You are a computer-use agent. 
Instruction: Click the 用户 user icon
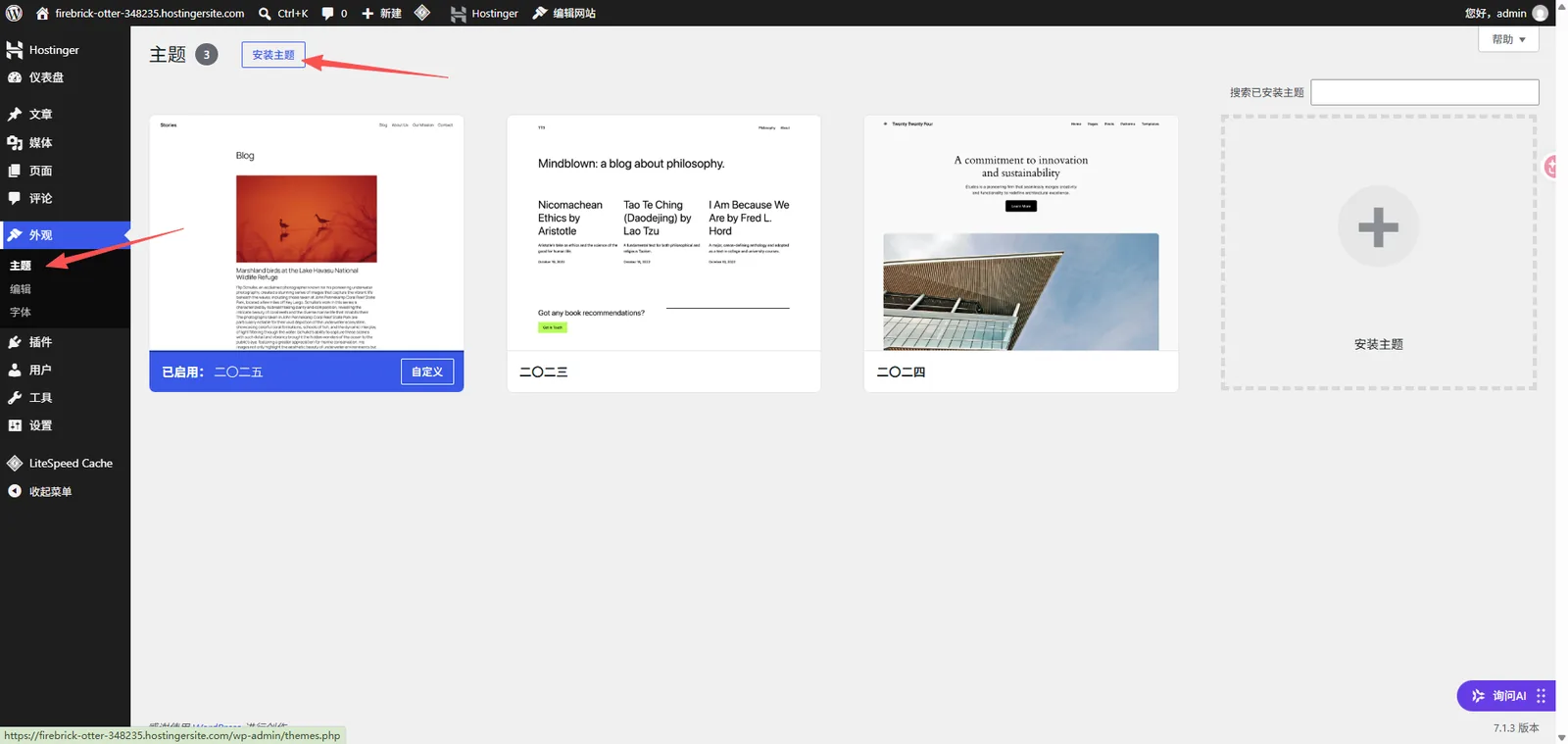tap(15, 370)
